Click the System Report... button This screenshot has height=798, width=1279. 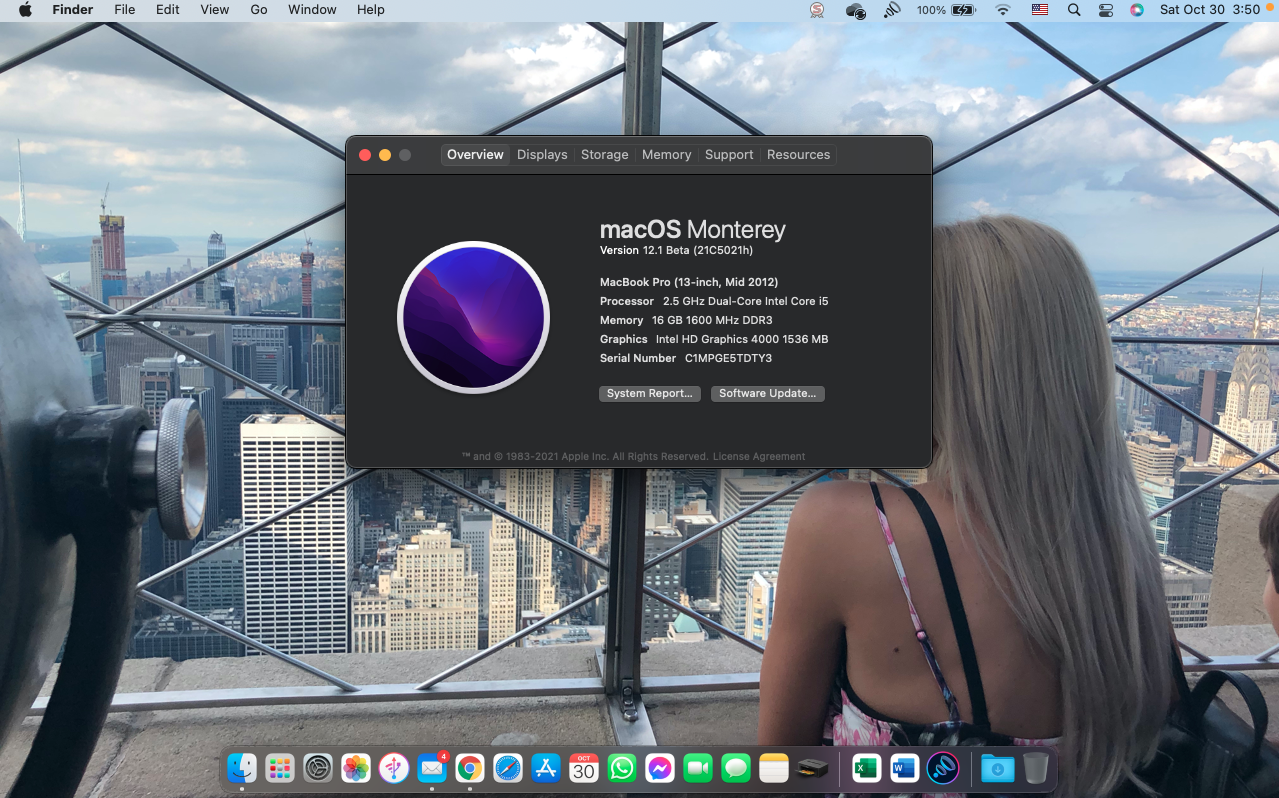pos(650,394)
